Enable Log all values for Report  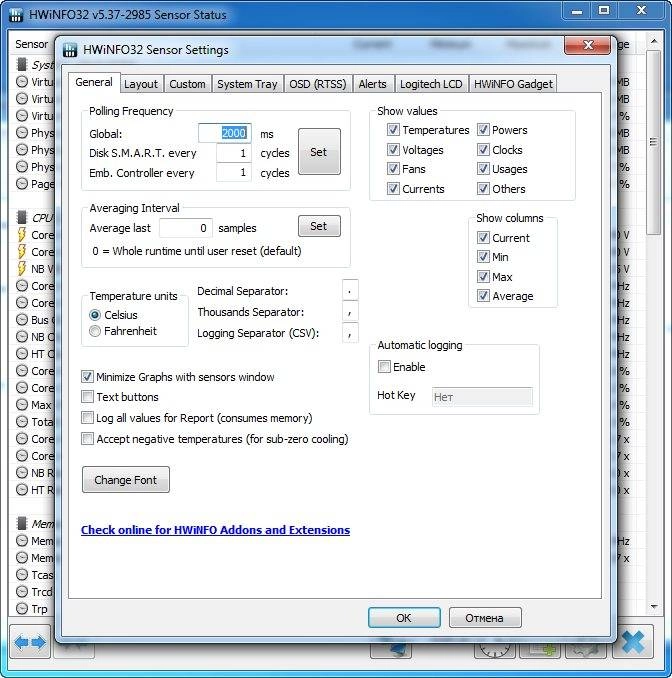click(x=87, y=418)
